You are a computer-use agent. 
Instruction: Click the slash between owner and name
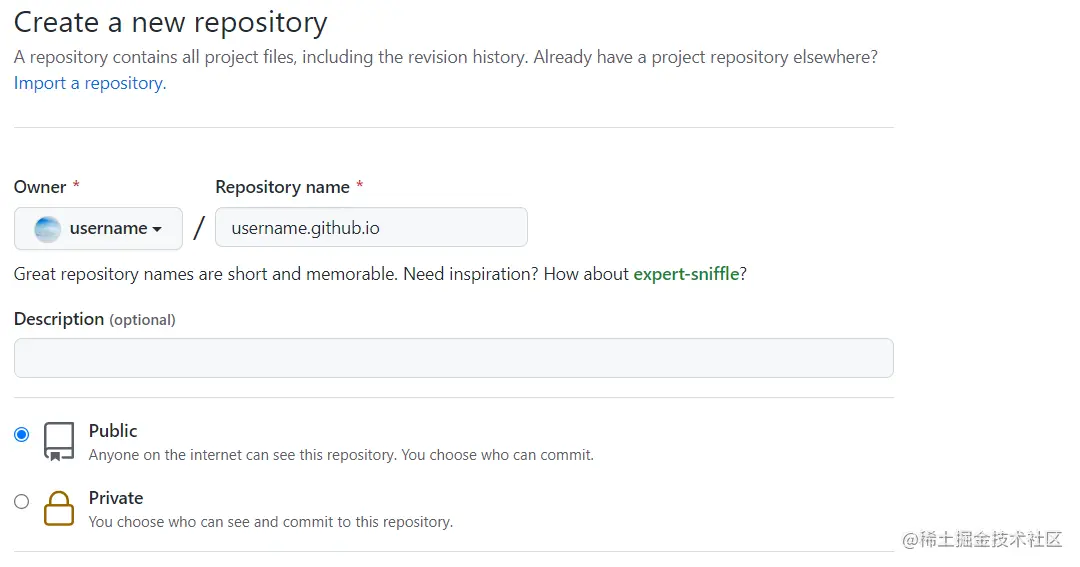[x=199, y=227]
